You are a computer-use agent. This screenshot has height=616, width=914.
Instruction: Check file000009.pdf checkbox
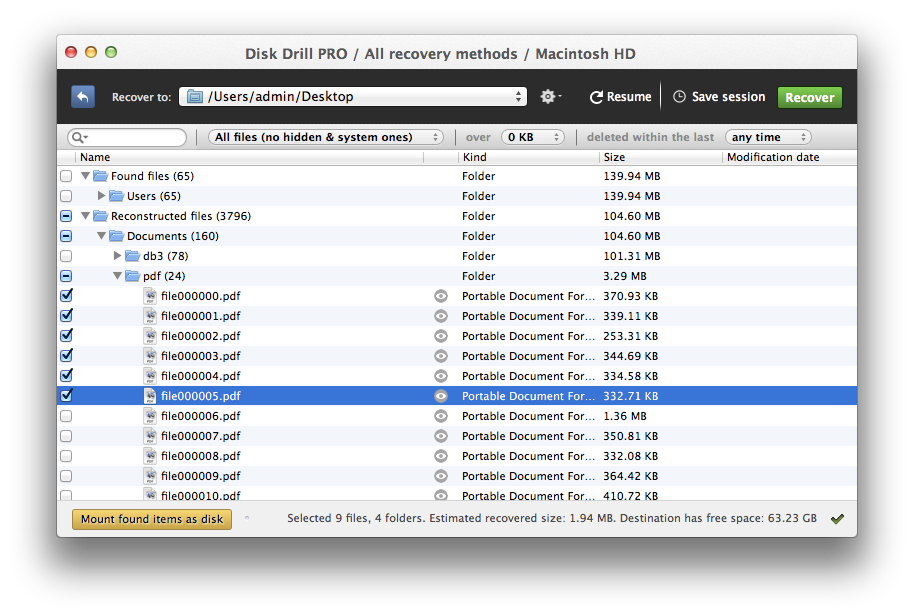point(66,476)
